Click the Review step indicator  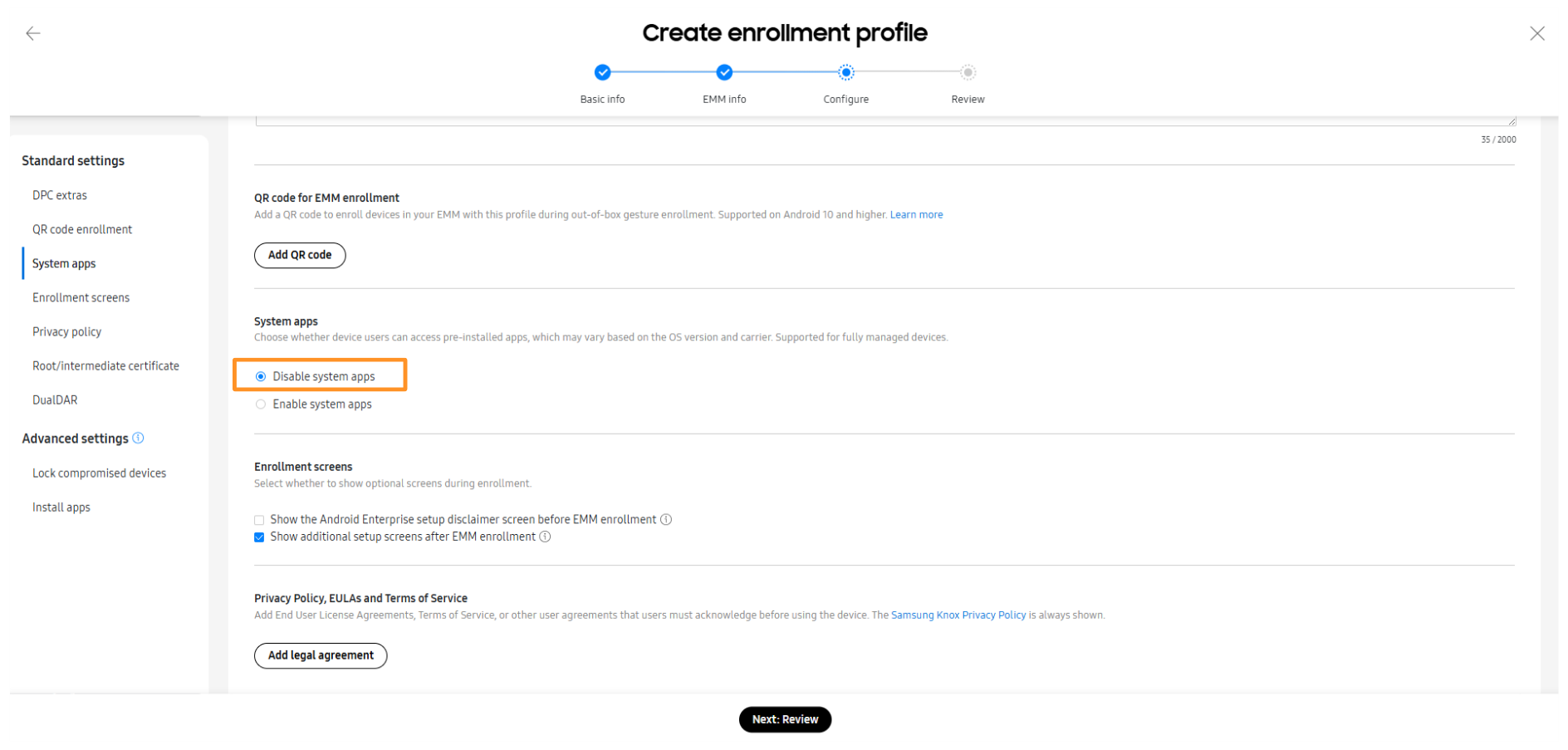click(968, 72)
